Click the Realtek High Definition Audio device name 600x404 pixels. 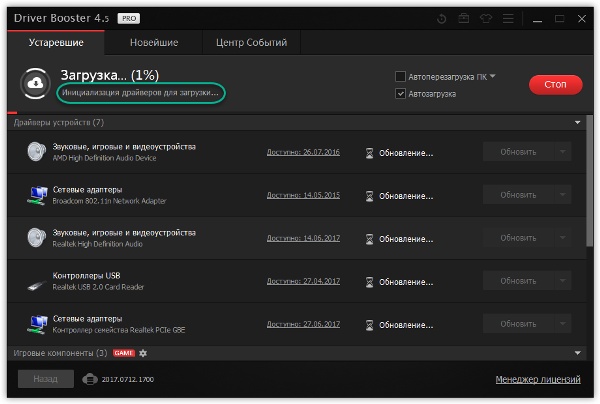98,244
